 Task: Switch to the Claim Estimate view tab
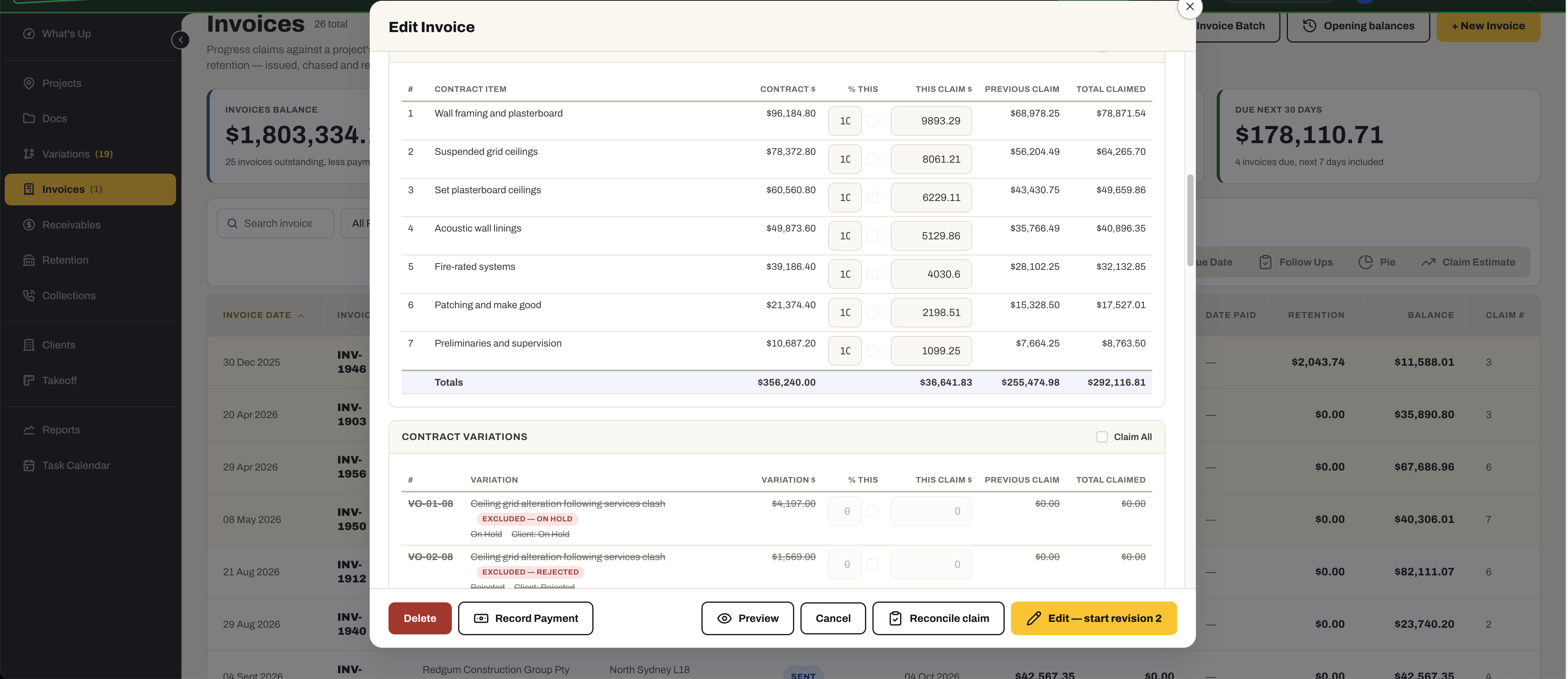(x=1467, y=262)
